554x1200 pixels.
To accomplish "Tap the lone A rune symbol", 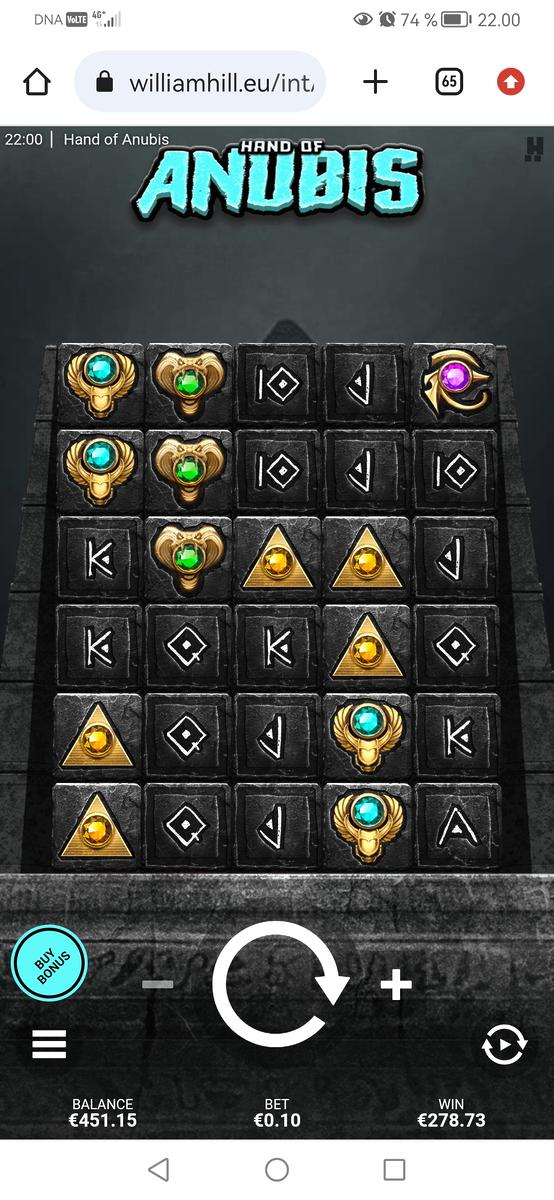I will point(457,826).
